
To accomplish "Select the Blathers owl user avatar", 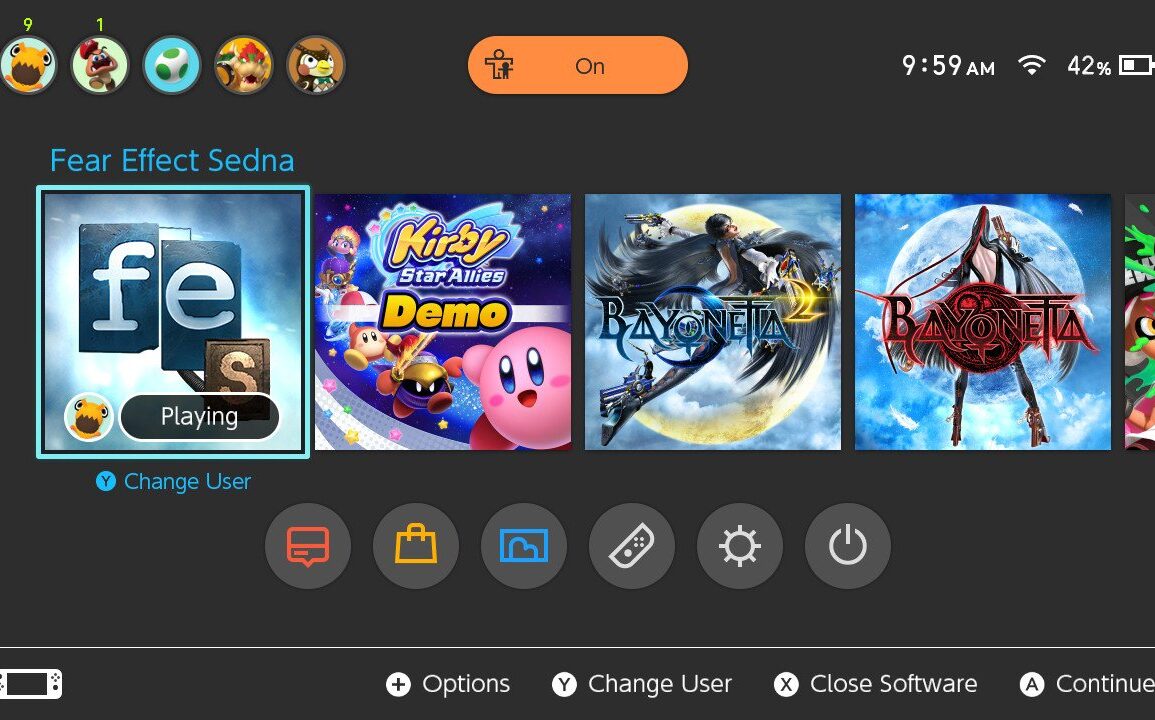I will pos(316,65).
